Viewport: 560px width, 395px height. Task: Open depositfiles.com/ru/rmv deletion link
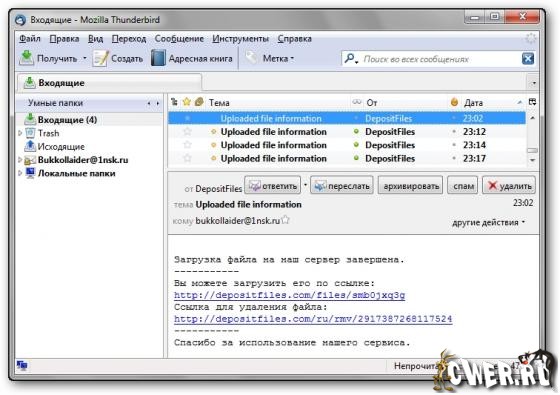point(313,319)
